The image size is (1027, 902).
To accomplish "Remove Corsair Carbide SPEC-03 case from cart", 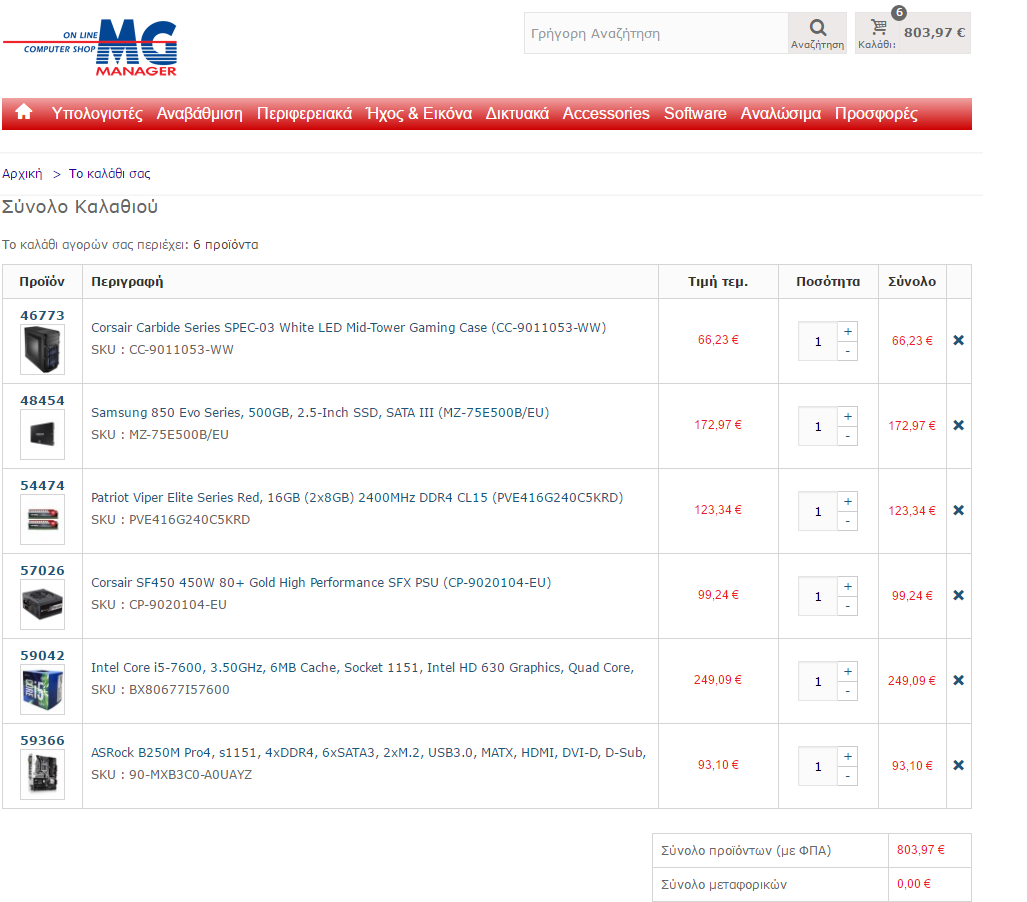I will pos(958,340).
